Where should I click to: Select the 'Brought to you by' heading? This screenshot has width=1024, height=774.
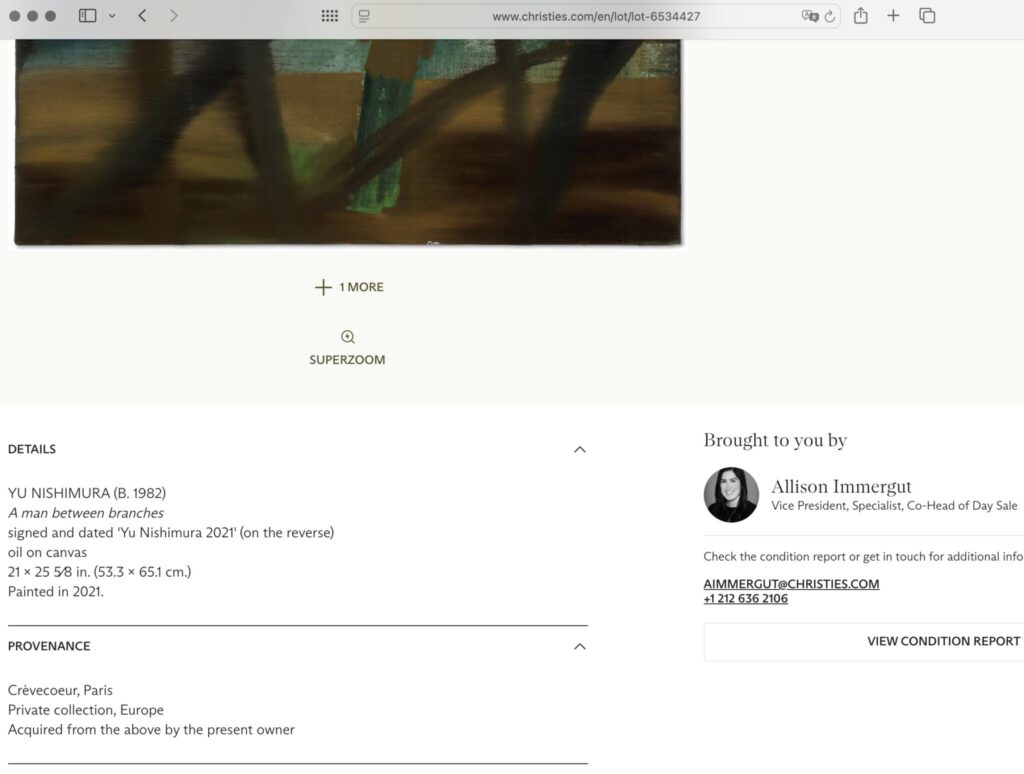click(x=775, y=440)
